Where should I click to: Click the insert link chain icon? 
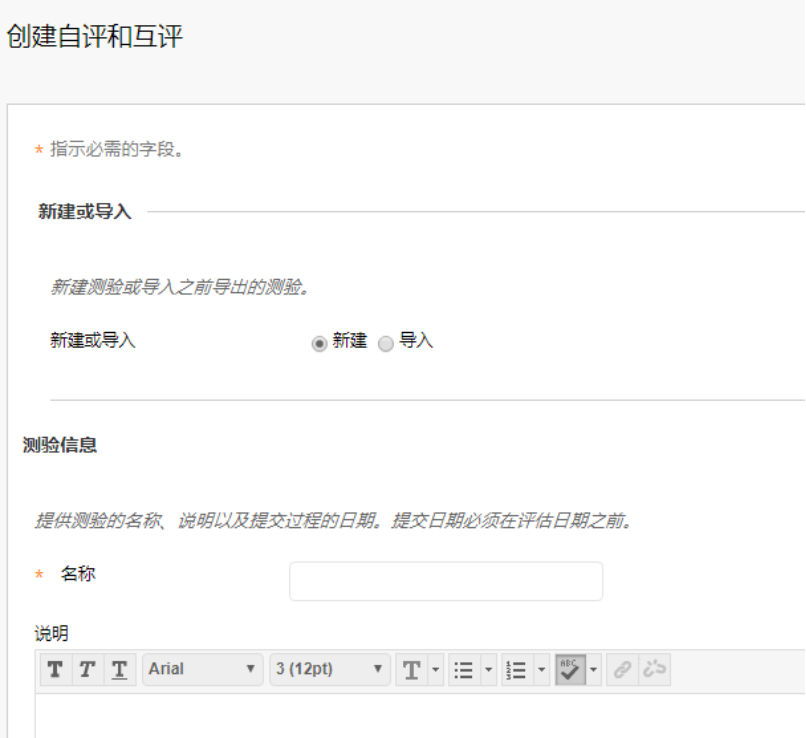pyautogui.click(x=622, y=669)
